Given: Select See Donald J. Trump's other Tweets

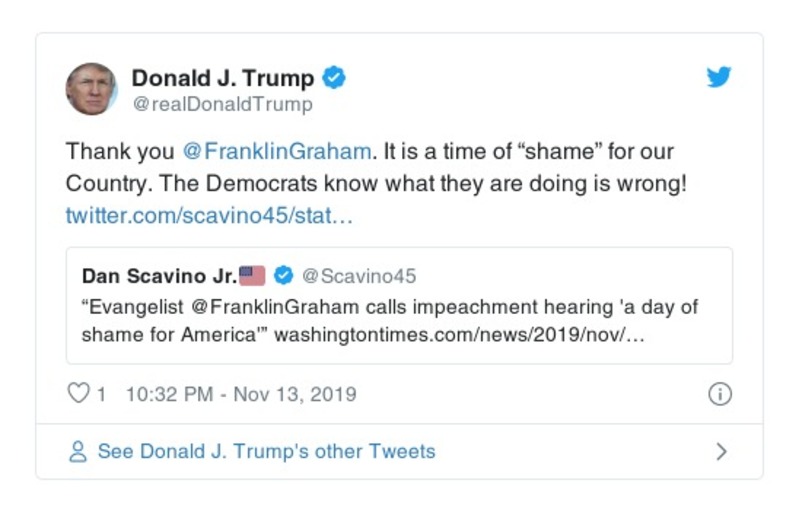Looking at the screenshot, I should point(266,451).
